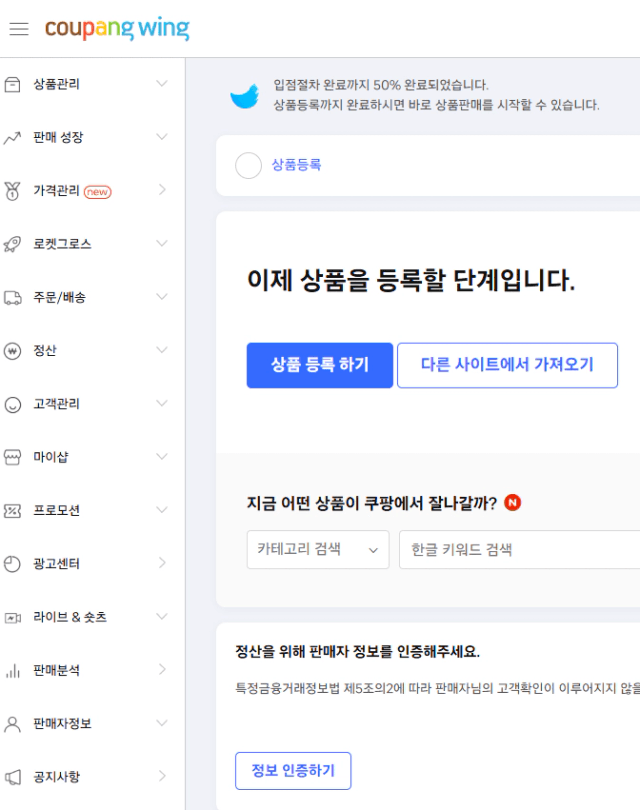Expand the 마이샵 chevron
This screenshot has width=640, height=810.
162,456
